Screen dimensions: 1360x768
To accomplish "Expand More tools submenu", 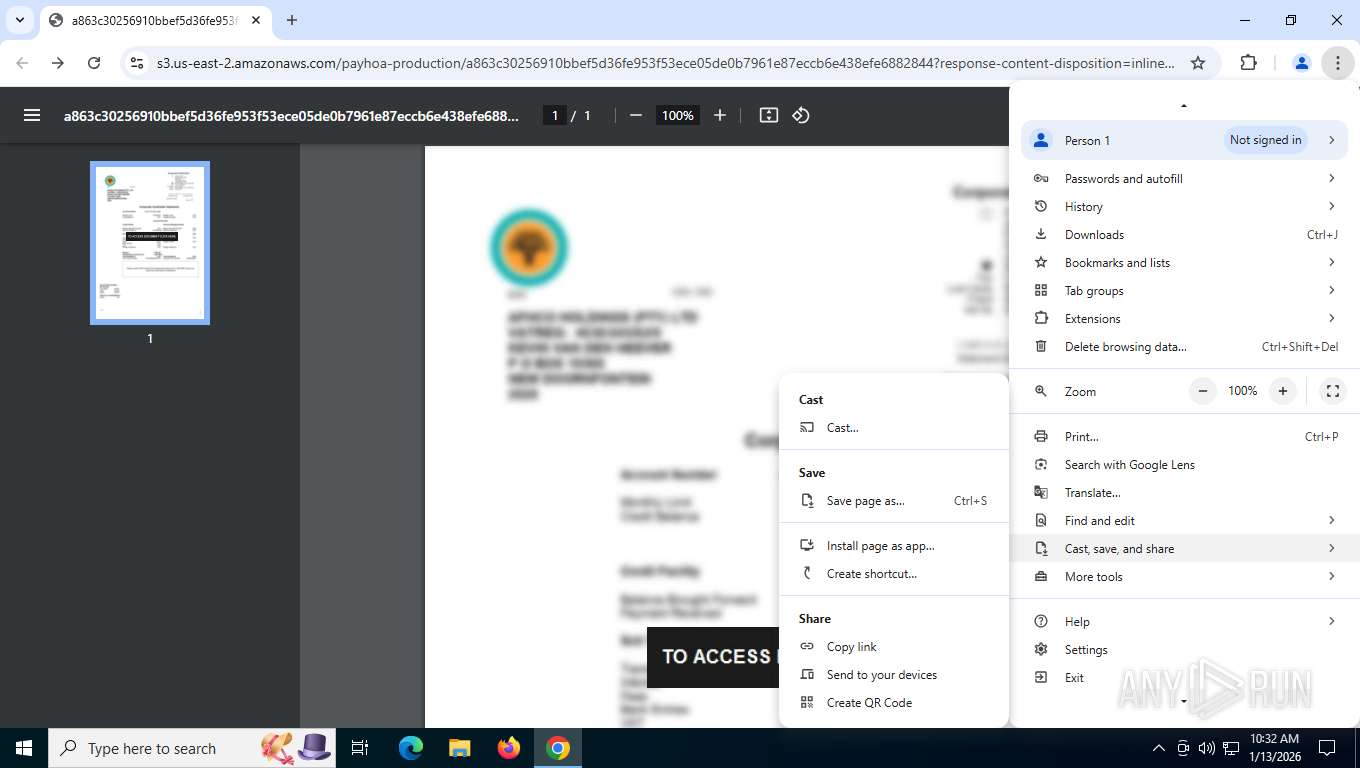I will (x=1184, y=577).
